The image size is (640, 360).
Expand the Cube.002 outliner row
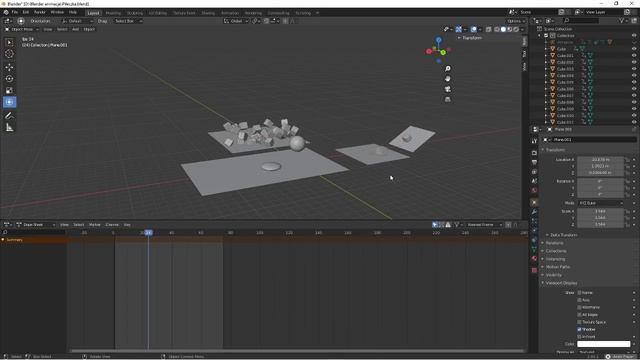tap(546, 62)
